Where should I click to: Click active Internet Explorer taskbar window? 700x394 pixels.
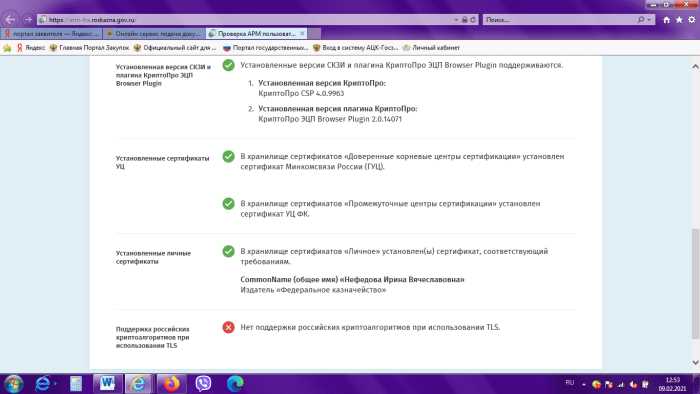(x=138, y=384)
